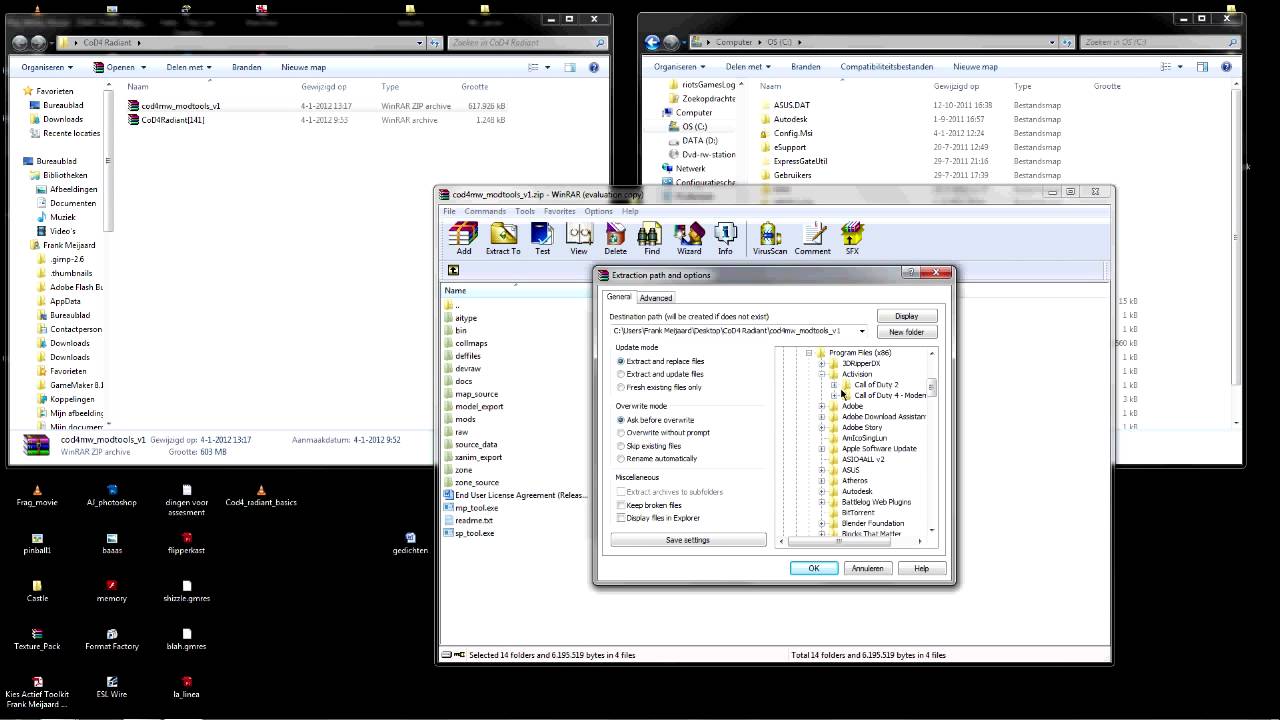This screenshot has height=720, width=1280.
Task: Collapse the Program Files (x86) tree node
Action: 809,353
